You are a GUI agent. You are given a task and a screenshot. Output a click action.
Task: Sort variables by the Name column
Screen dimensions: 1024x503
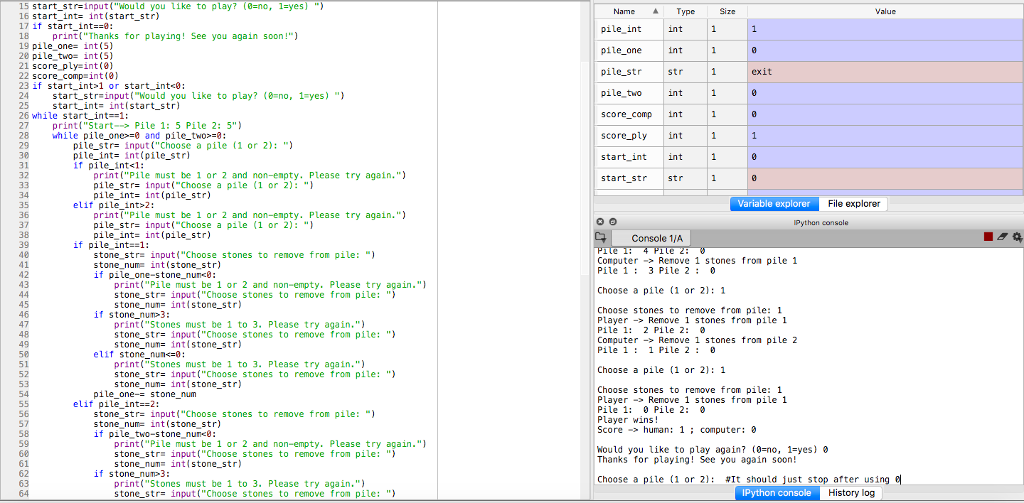point(630,12)
